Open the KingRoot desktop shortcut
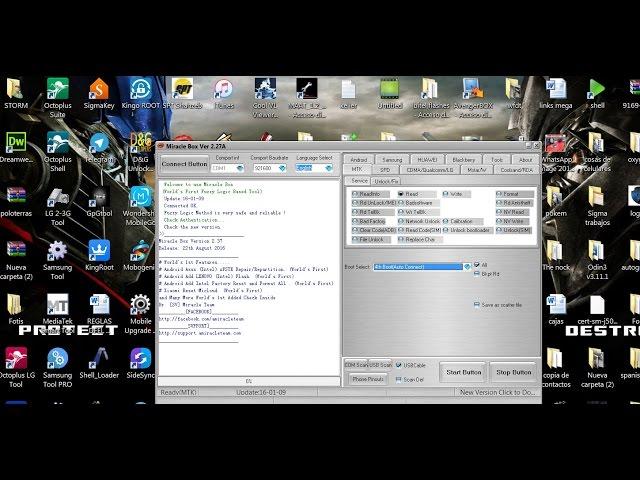The height and width of the screenshot is (480, 640). 99,256
